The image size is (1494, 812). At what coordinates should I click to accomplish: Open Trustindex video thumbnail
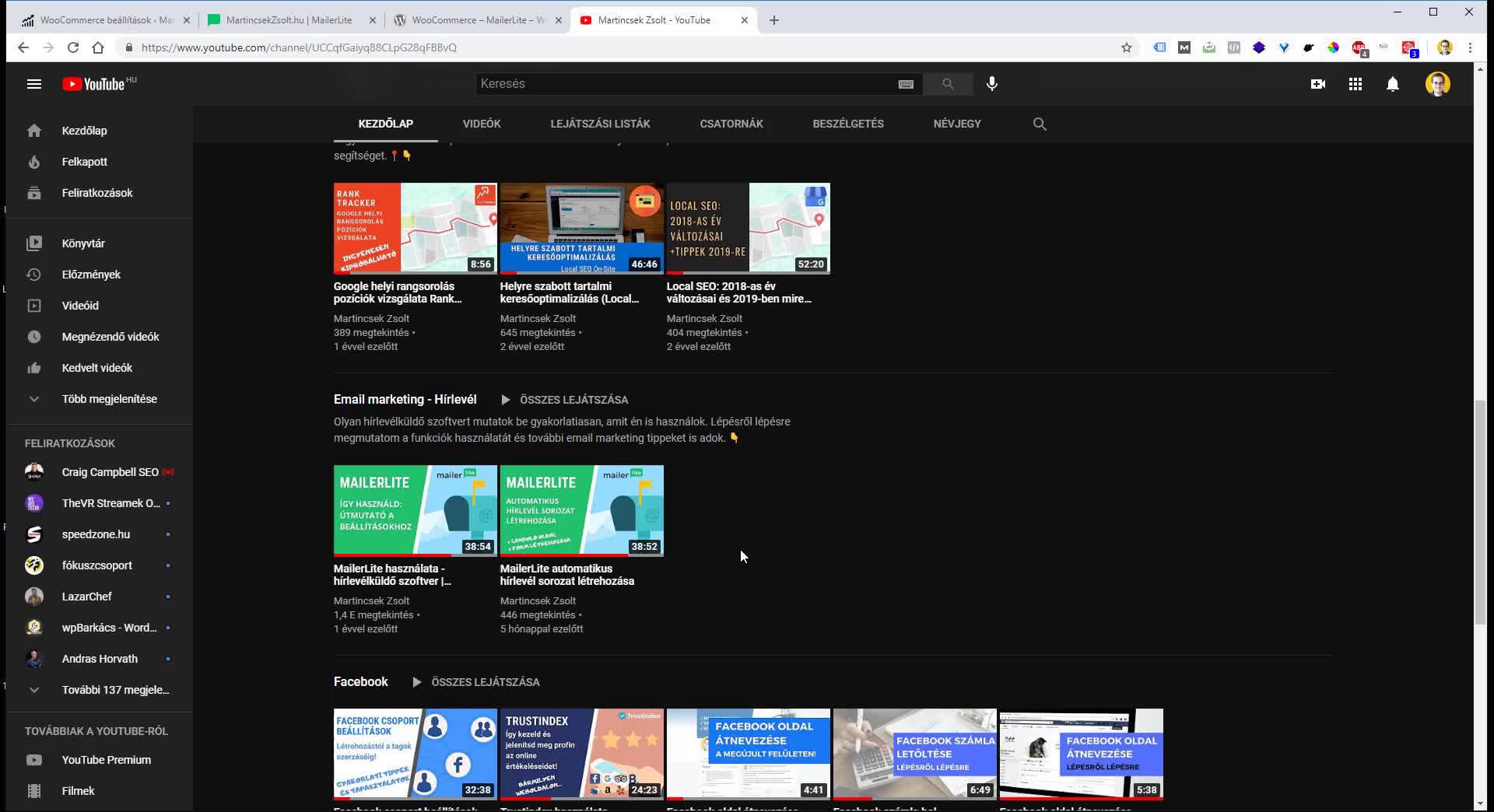(x=582, y=754)
